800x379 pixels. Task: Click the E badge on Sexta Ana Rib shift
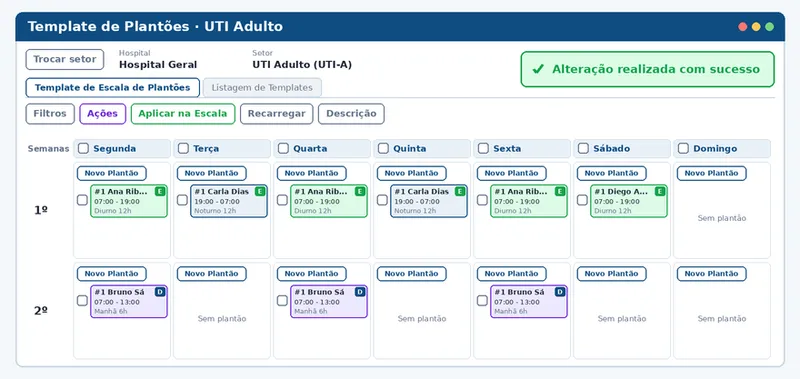point(560,191)
